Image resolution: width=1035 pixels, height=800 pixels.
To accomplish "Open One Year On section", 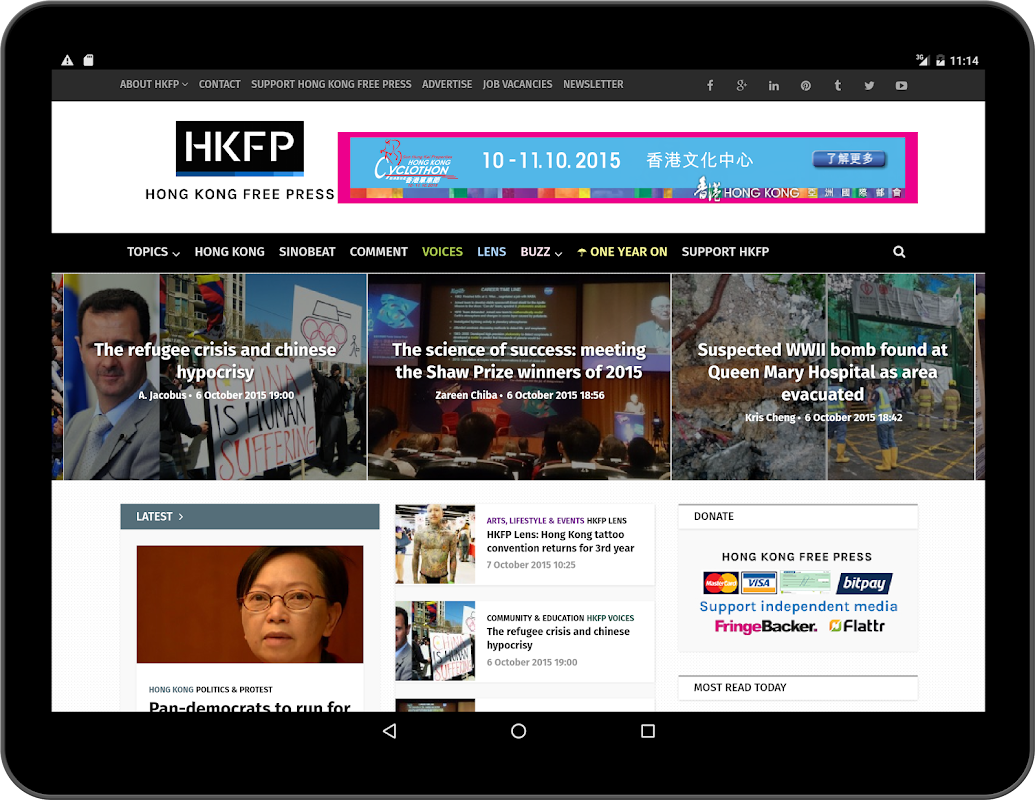I will click(x=622, y=251).
